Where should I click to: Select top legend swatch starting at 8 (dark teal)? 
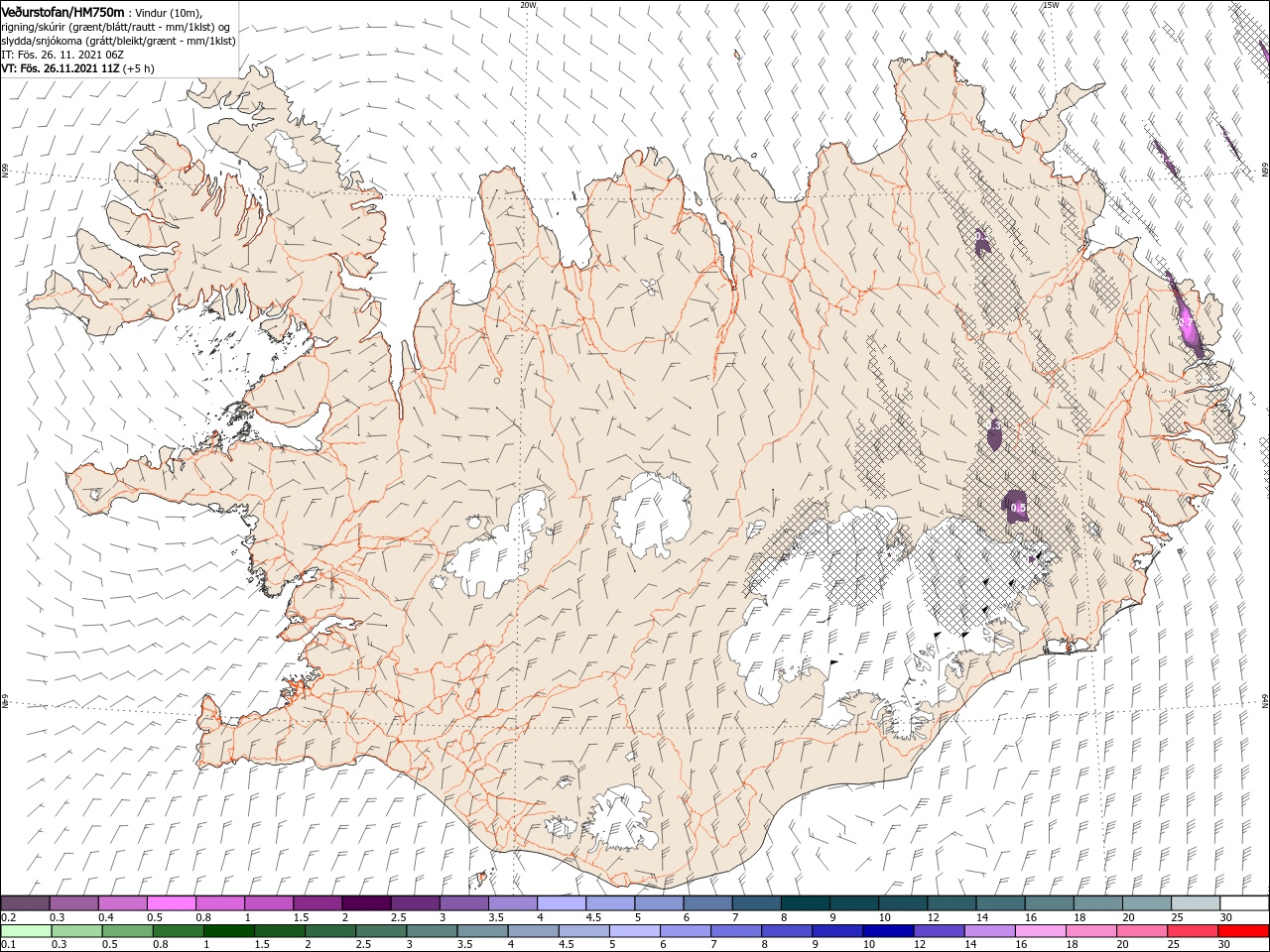point(806,903)
